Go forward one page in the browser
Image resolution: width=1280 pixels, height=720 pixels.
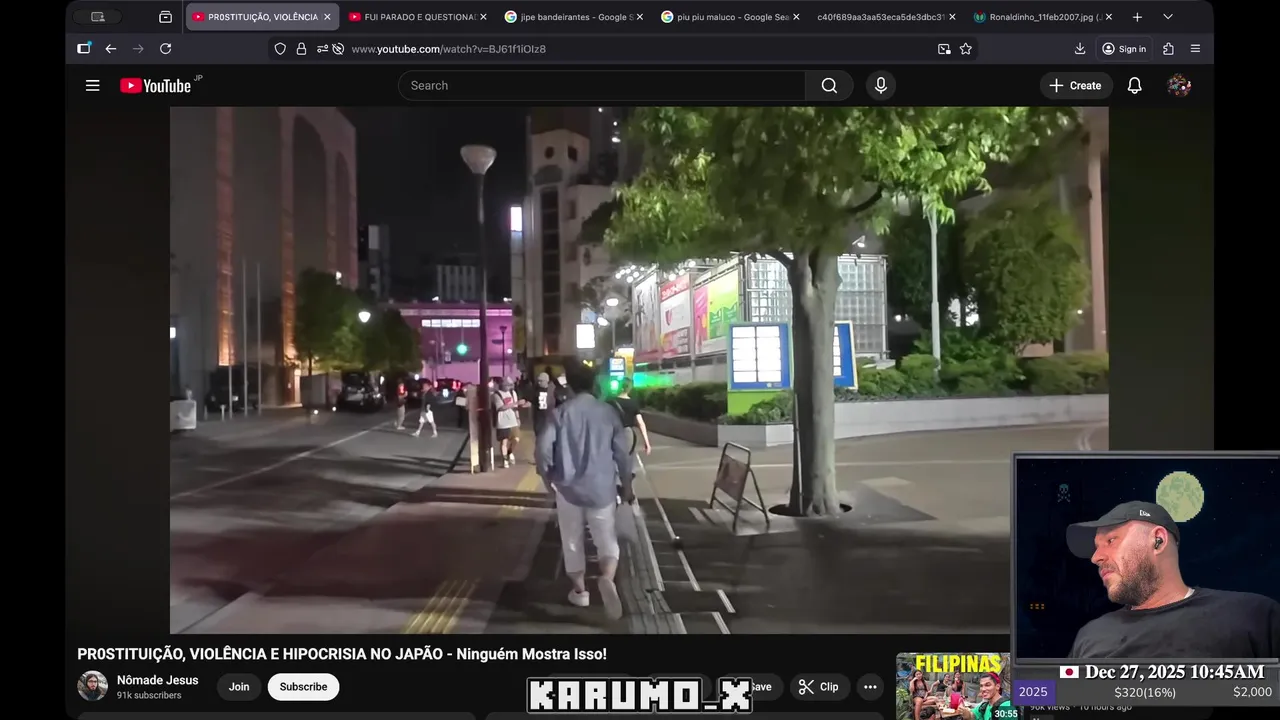click(138, 49)
